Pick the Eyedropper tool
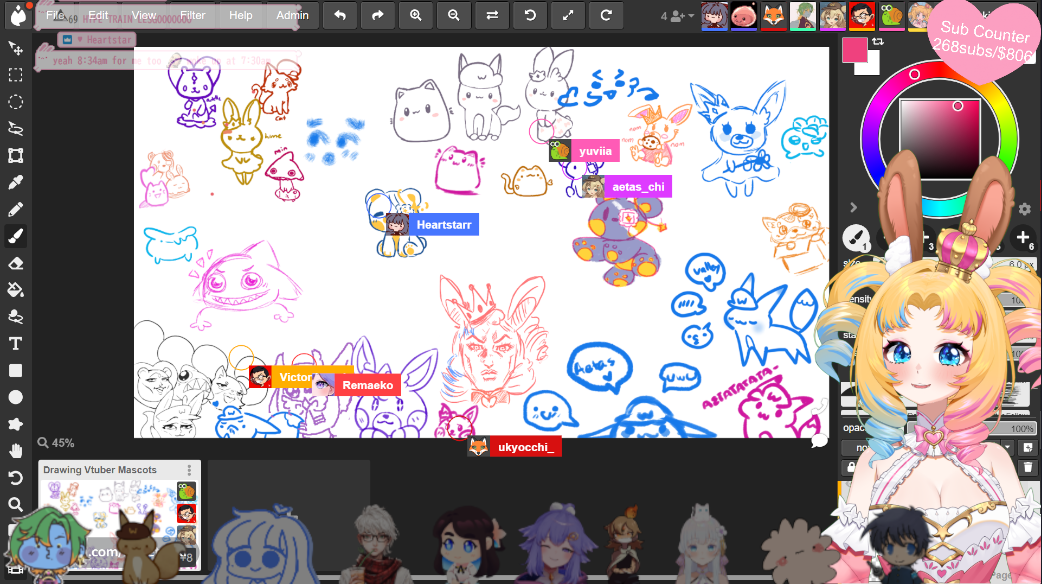The height and width of the screenshot is (584, 1042). [x=15, y=183]
